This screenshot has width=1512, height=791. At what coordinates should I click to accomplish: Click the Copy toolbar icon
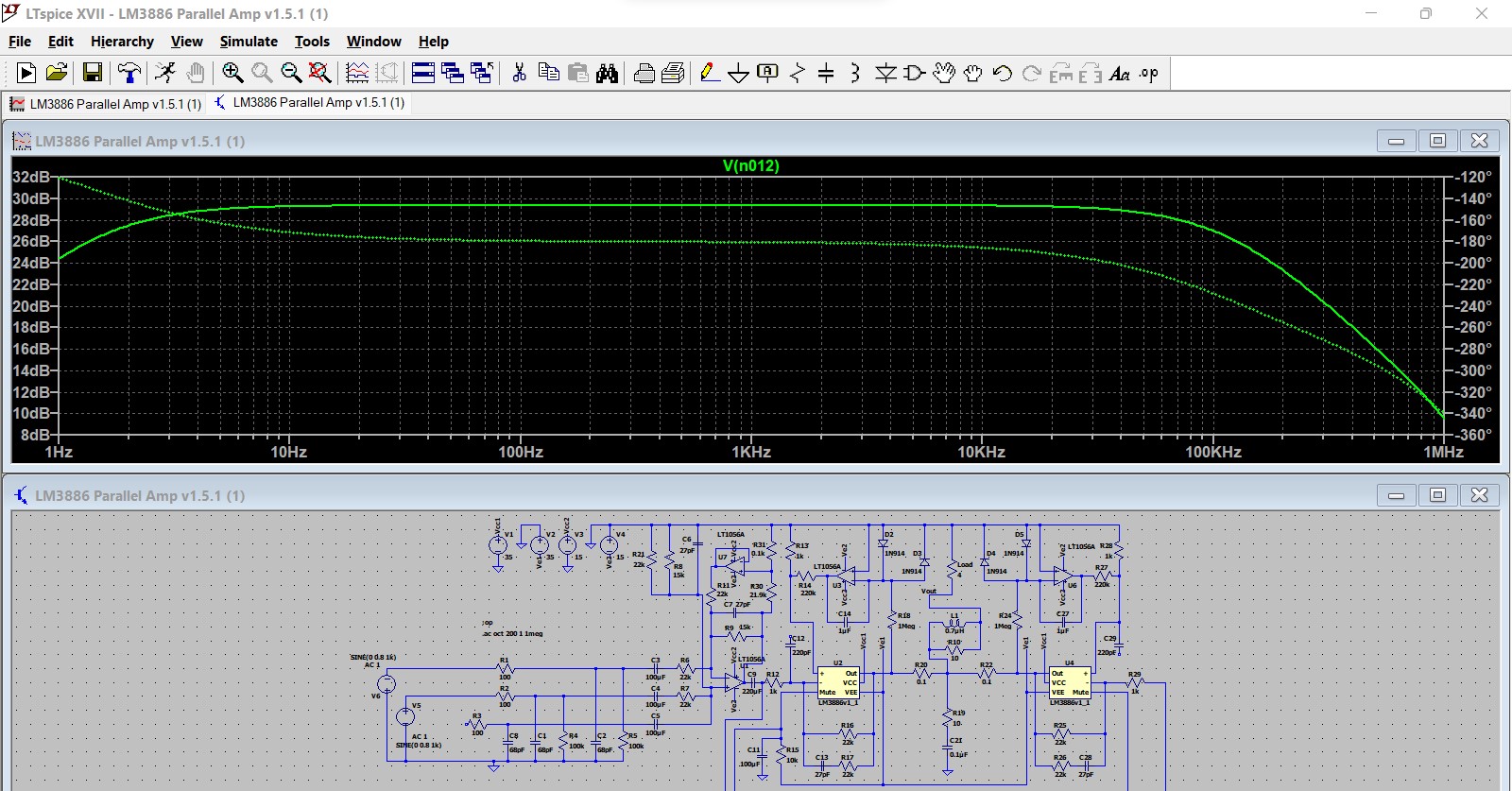(x=548, y=73)
